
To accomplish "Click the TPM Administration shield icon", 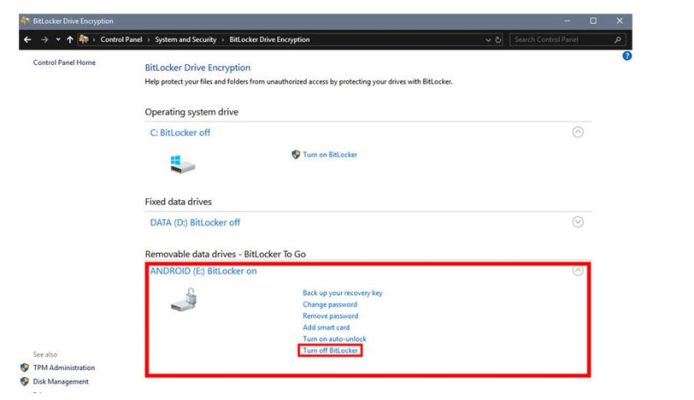I will 24,368.
